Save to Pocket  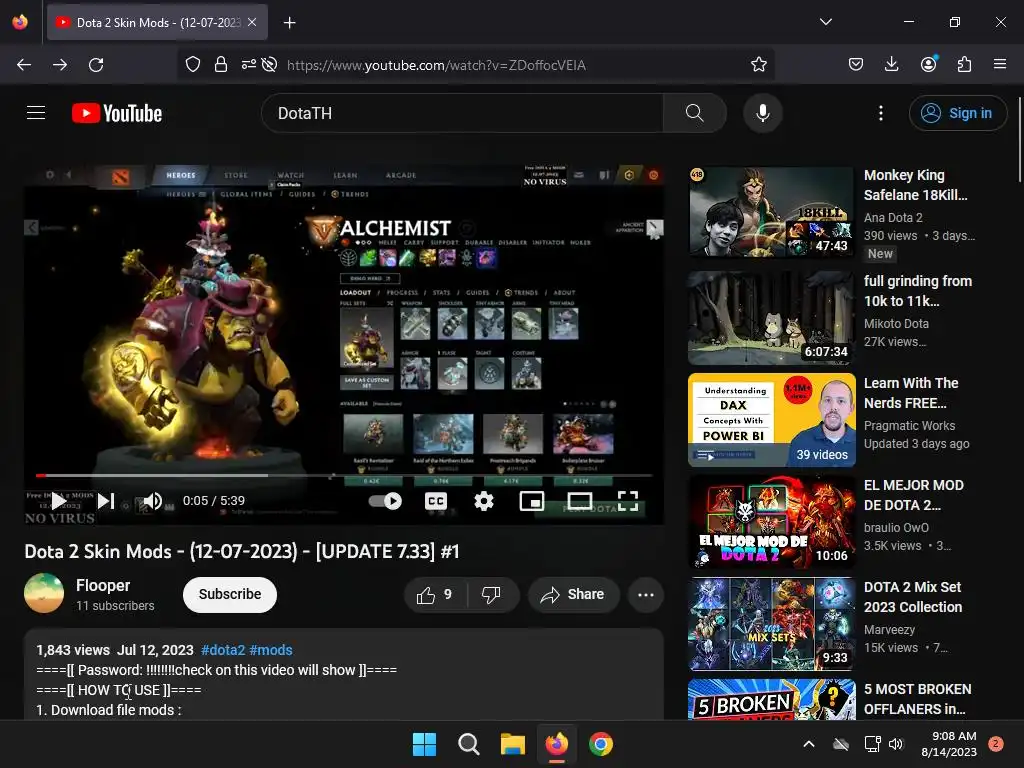tap(856, 64)
